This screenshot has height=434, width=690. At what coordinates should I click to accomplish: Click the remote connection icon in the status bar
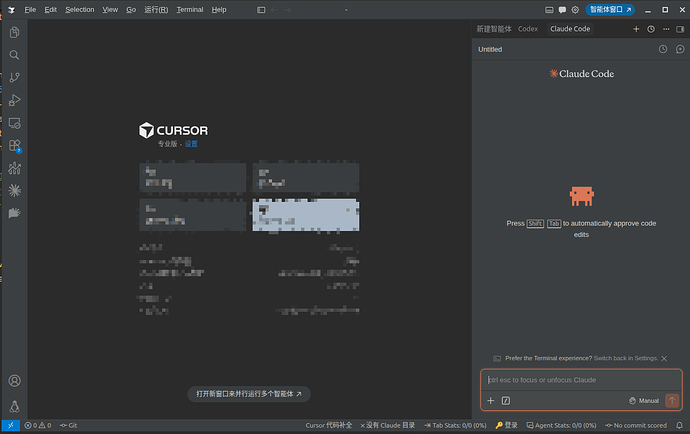(x=11, y=426)
